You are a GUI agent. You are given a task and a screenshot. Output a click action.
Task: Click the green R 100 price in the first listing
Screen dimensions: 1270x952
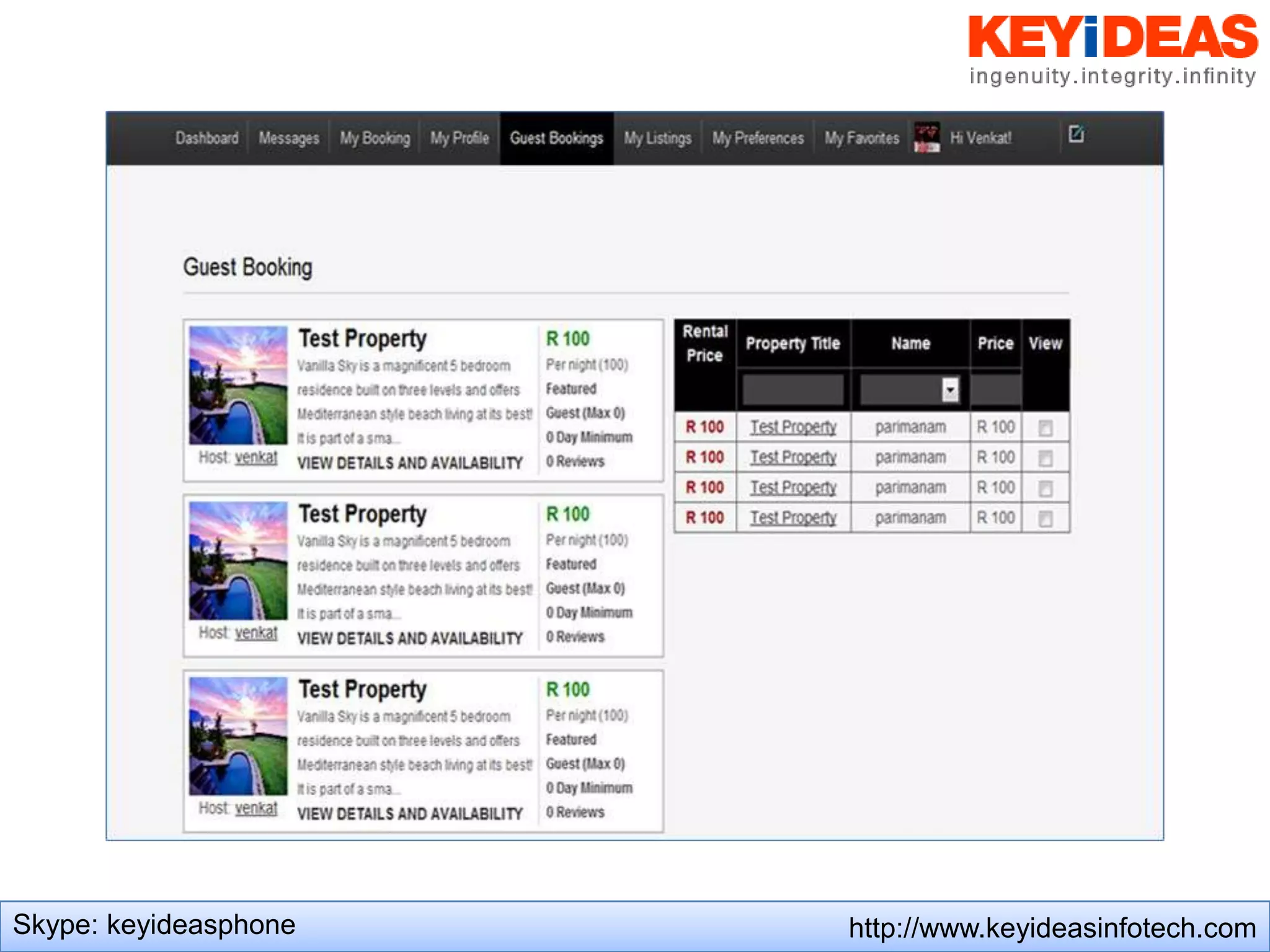pos(567,339)
